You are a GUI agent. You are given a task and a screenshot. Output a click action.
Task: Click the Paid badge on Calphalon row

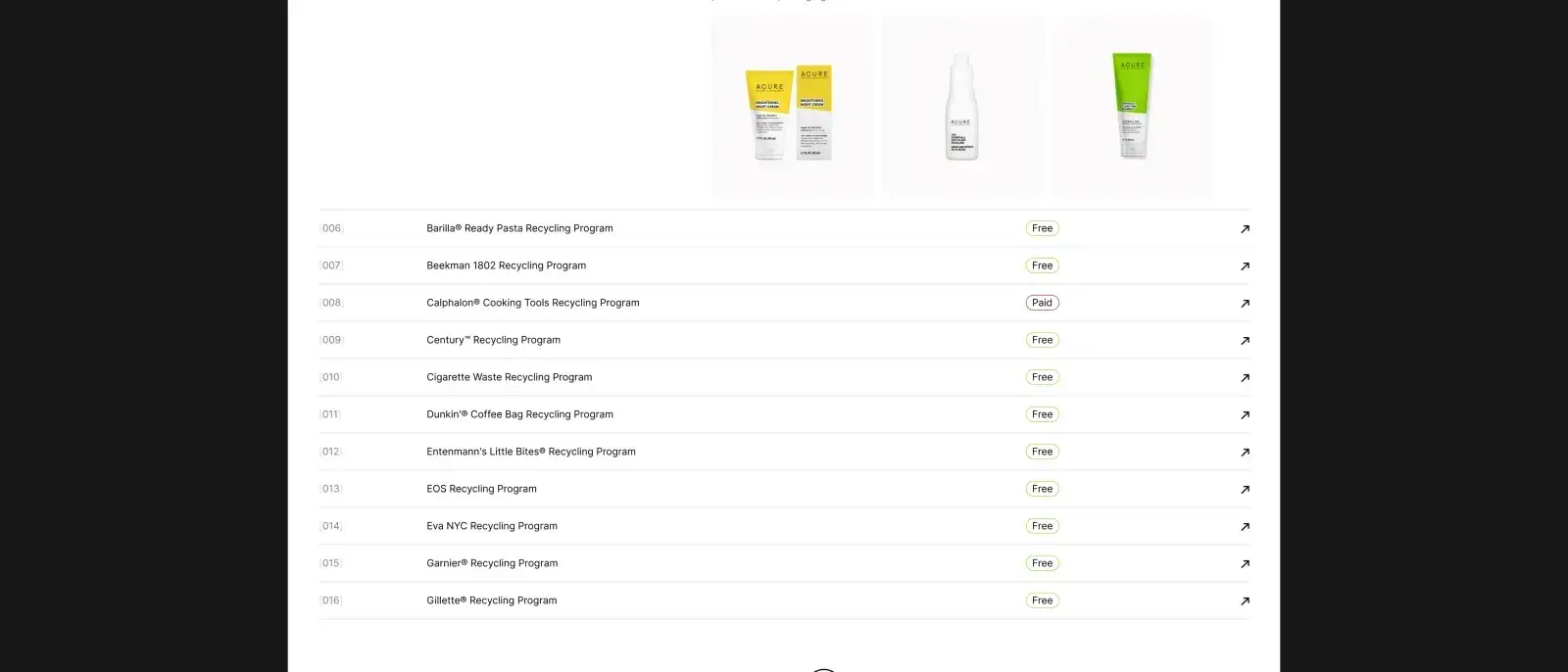coord(1043,303)
